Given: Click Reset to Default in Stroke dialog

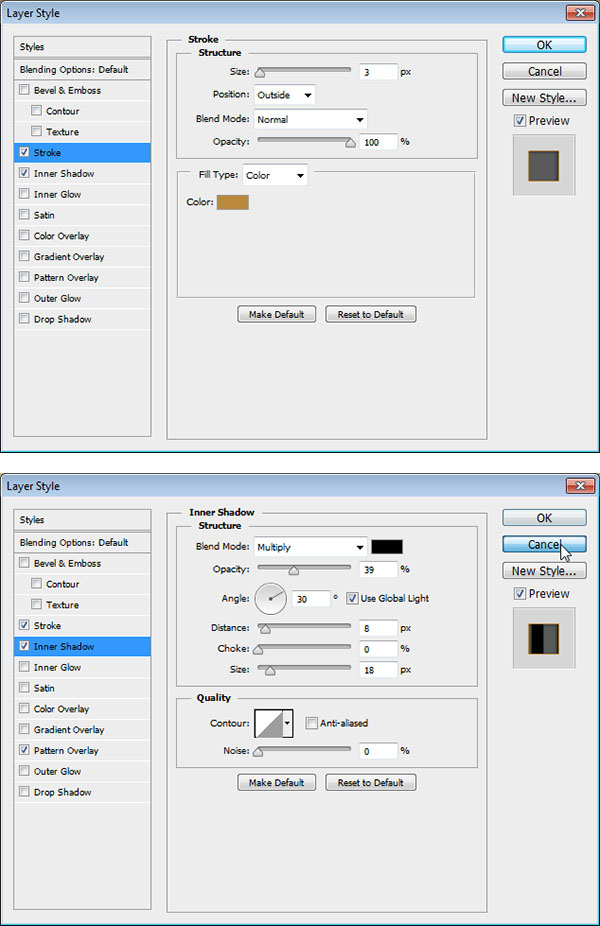Looking at the screenshot, I should (x=371, y=314).
